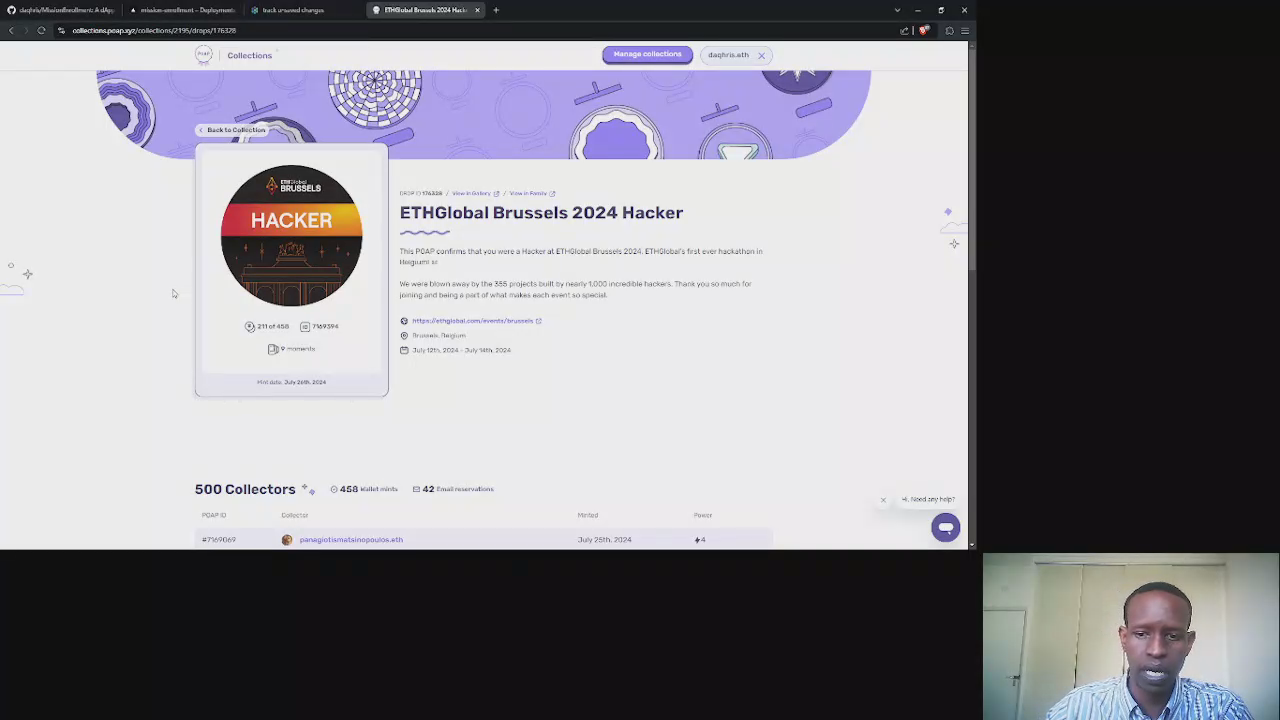Image resolution: width=1280 pixels, height=720 pixels.
Task: Click the 'Minted' column header
Action: [x=587, y=515]
